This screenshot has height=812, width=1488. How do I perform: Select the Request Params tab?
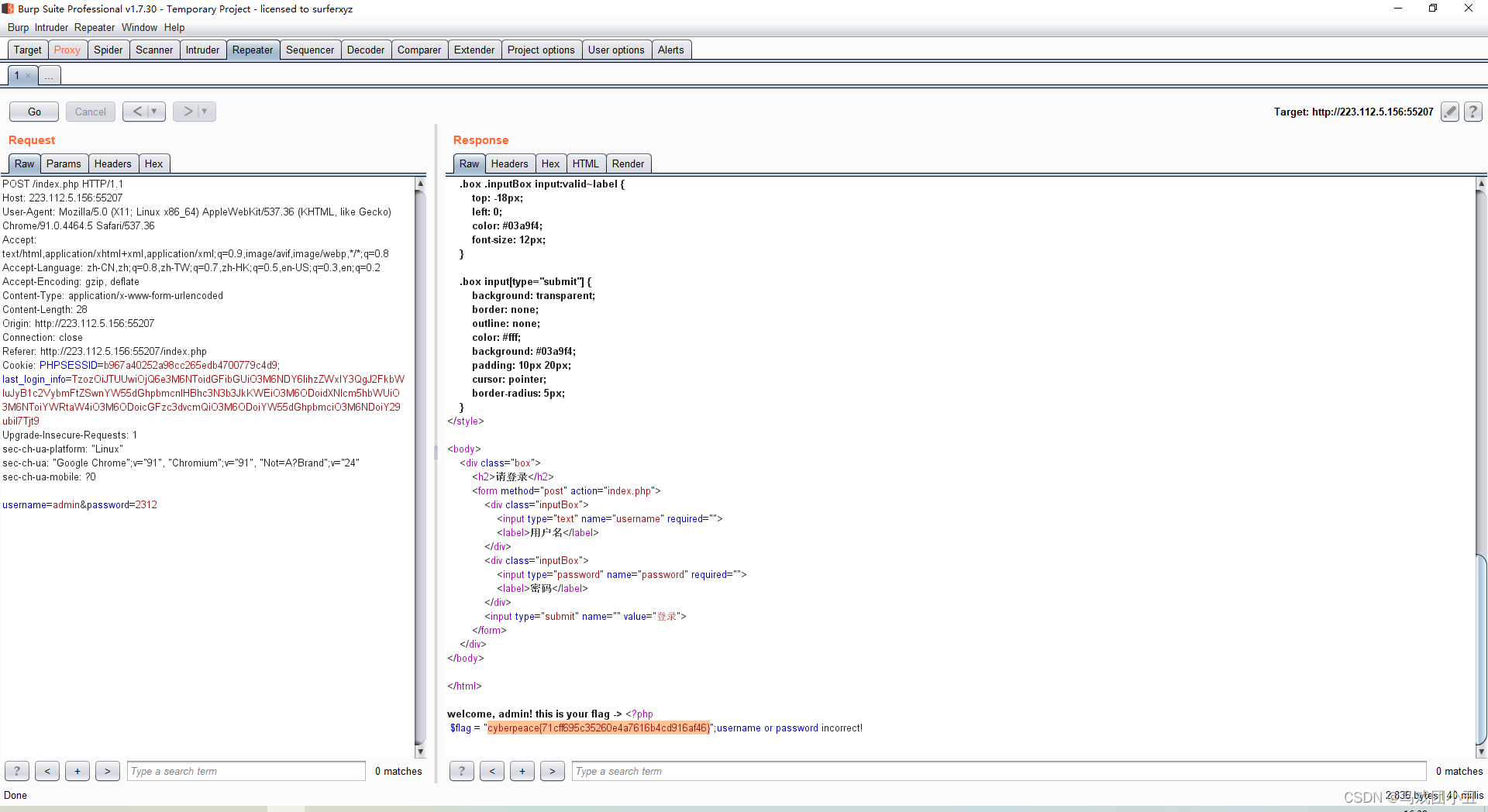coord(64,163)
